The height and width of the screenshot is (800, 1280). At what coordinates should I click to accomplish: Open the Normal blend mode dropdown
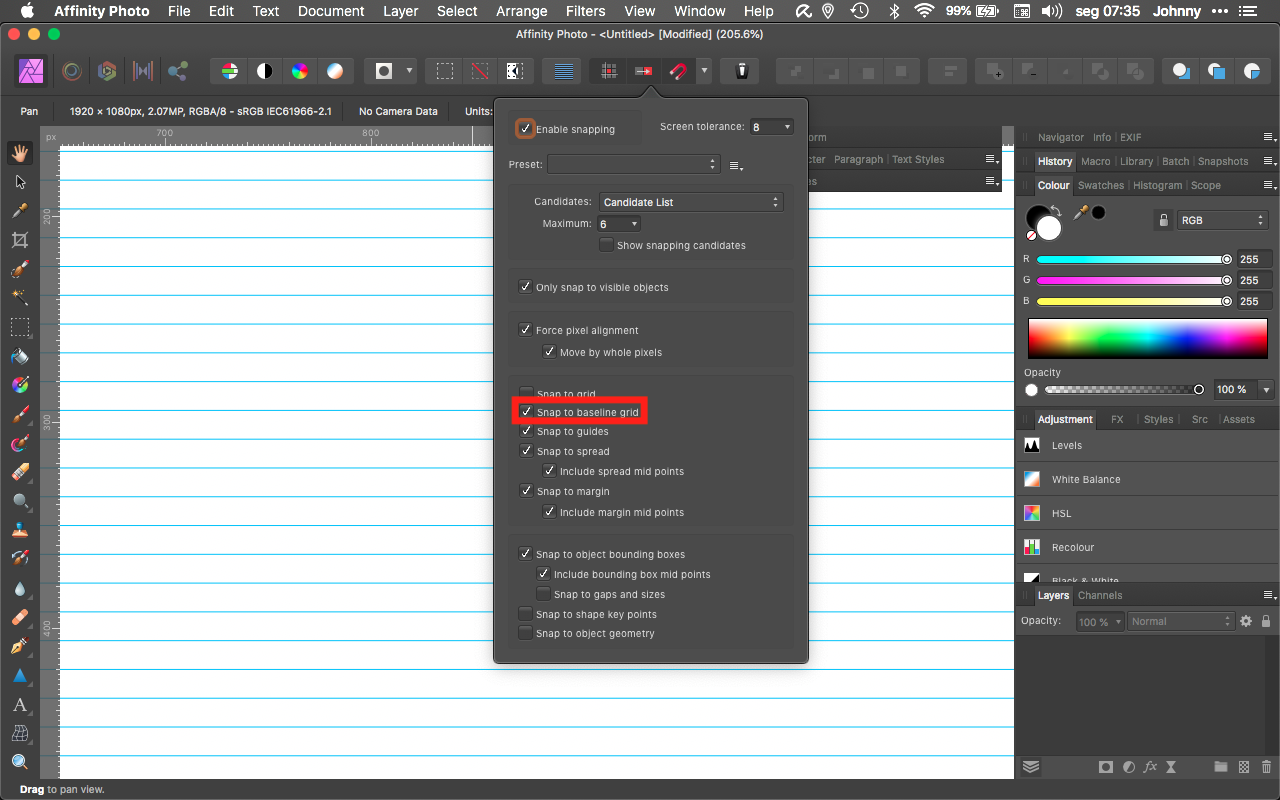1181,622
